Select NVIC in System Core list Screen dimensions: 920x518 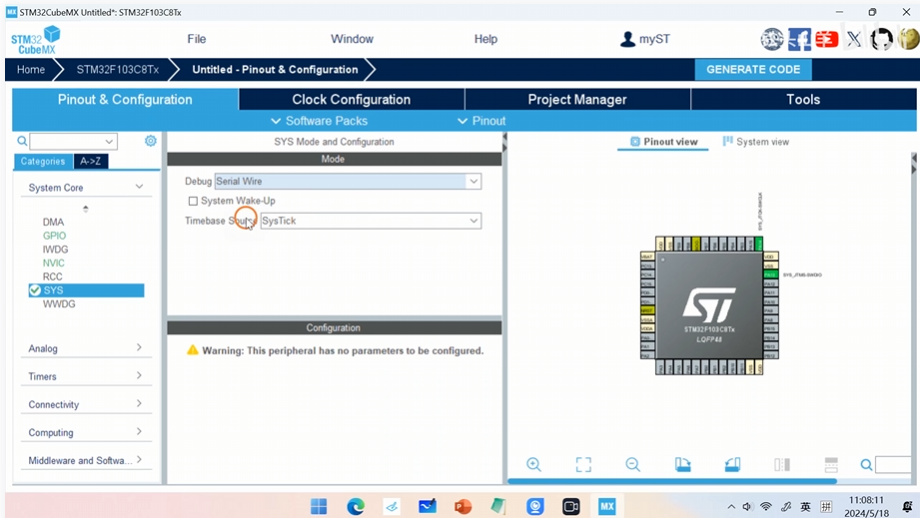53,263
